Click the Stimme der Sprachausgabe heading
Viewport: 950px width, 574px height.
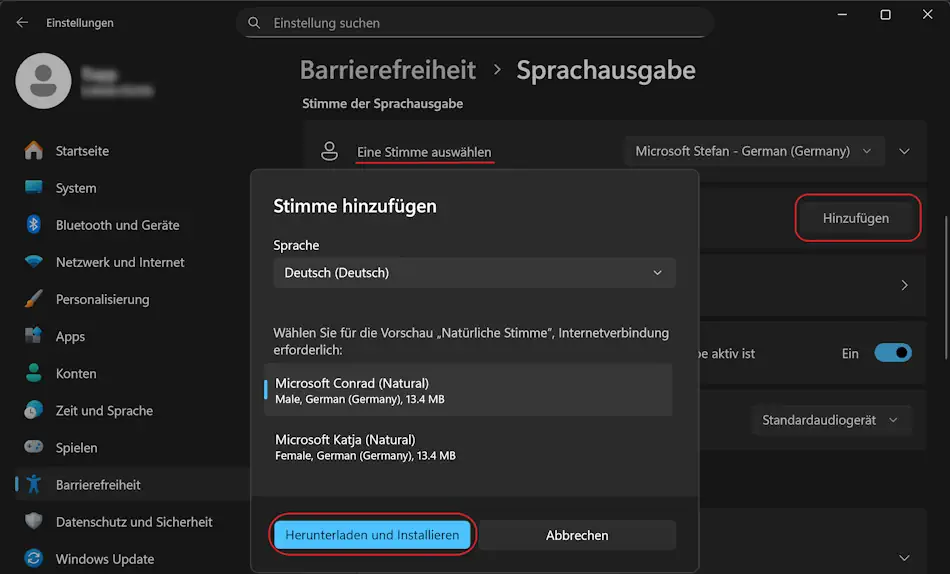pyautogui.click(x=382, y=104)
